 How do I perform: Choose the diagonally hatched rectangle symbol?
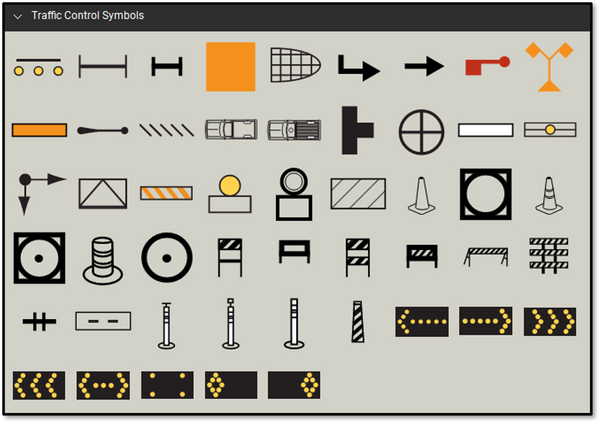click(358, 193)
